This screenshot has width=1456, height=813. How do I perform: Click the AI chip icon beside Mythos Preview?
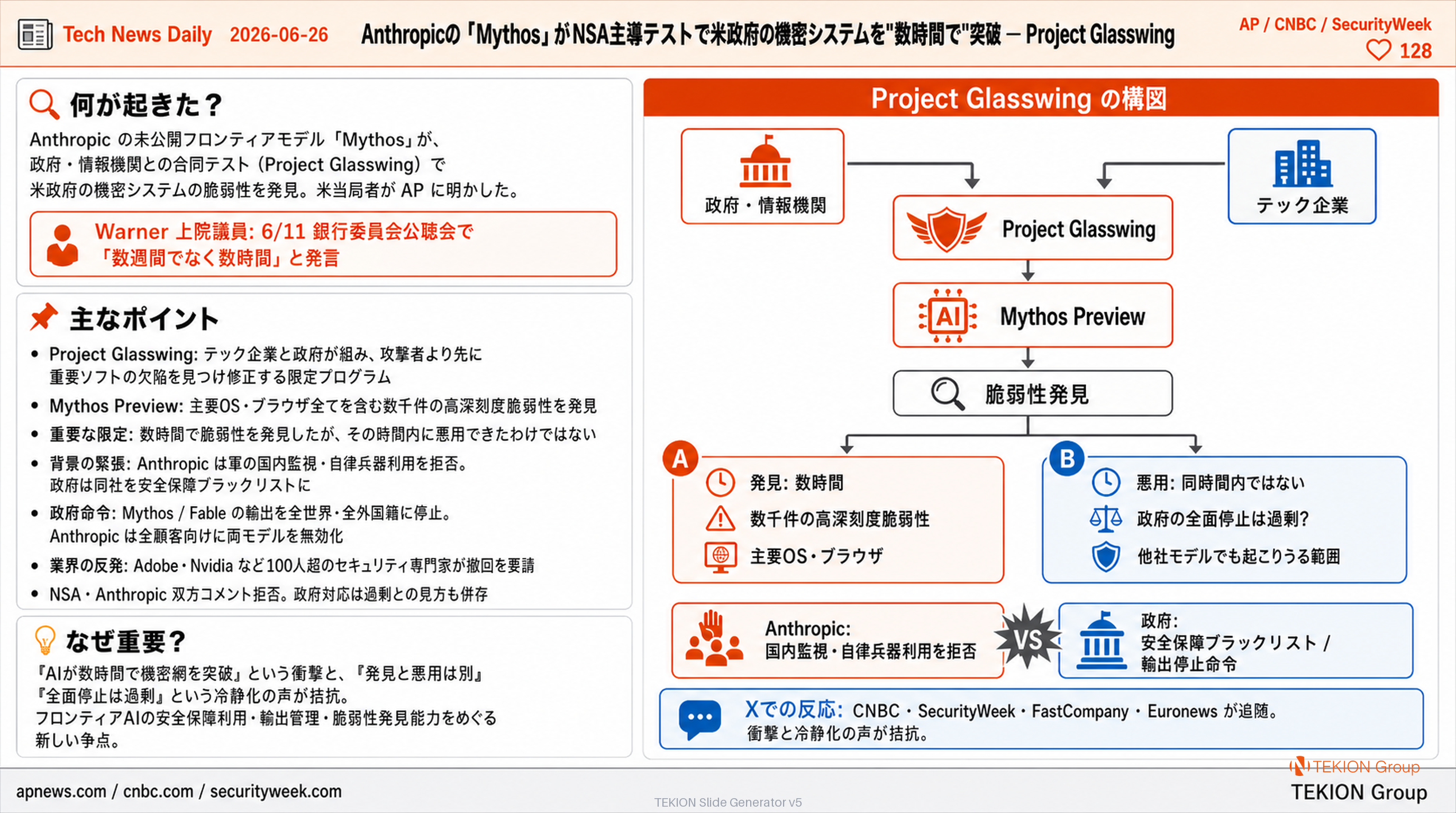pyautogui.click(x=948, y=316)
